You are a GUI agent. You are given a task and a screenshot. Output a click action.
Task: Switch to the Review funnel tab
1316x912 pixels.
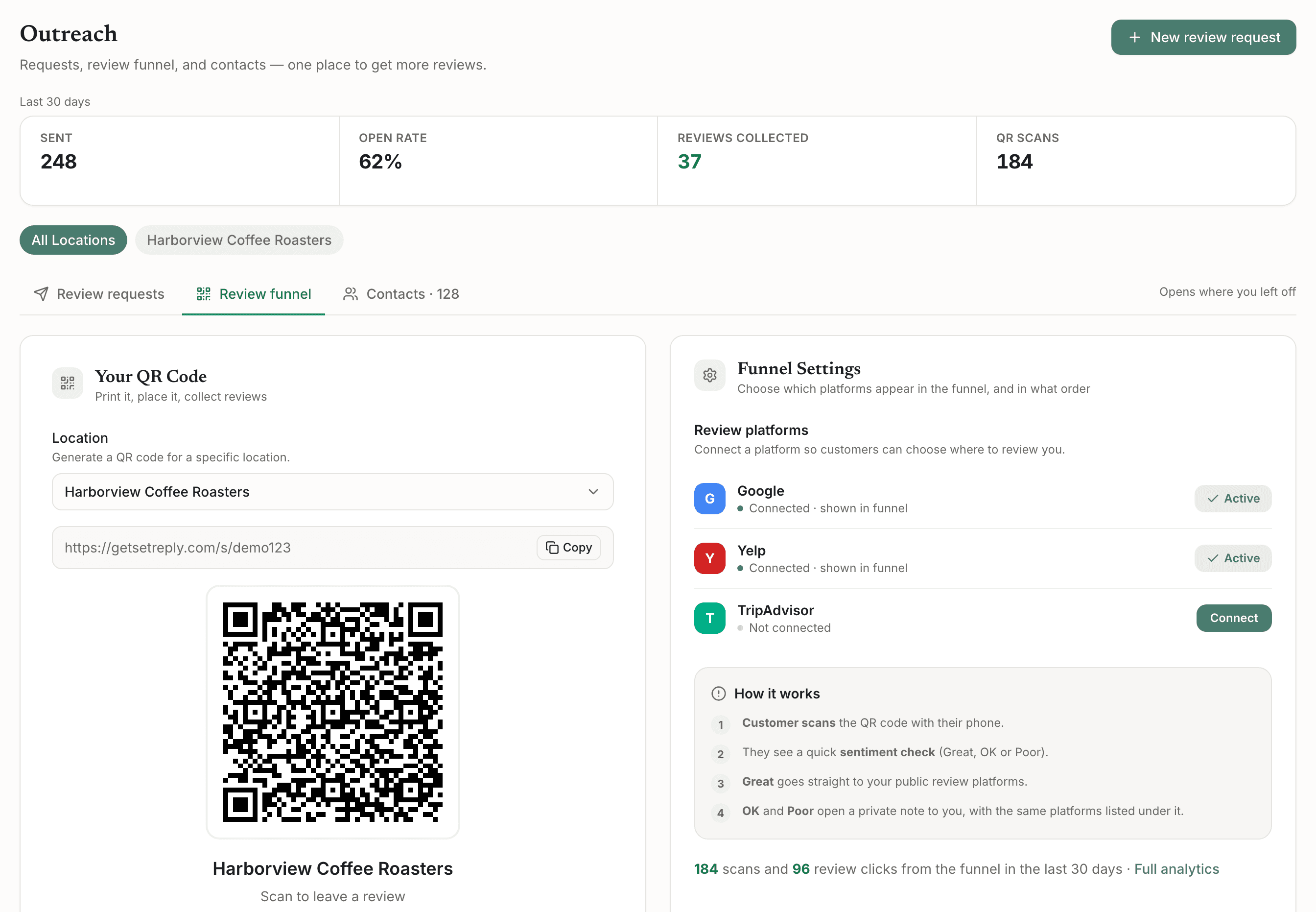(254, 294)
